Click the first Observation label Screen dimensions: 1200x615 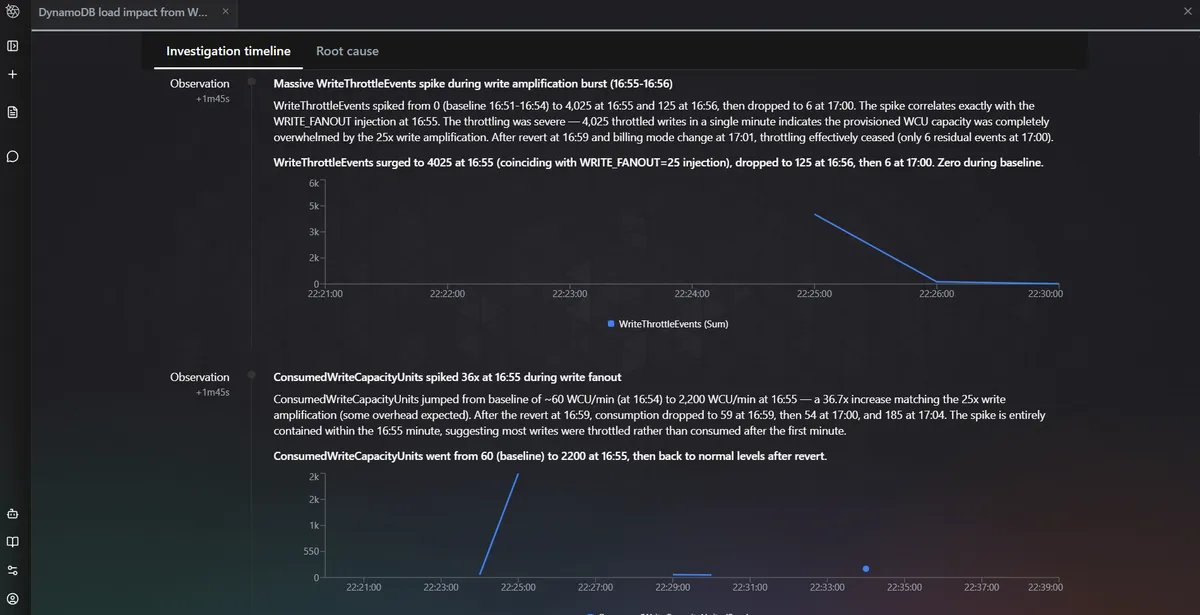(199, 84)
